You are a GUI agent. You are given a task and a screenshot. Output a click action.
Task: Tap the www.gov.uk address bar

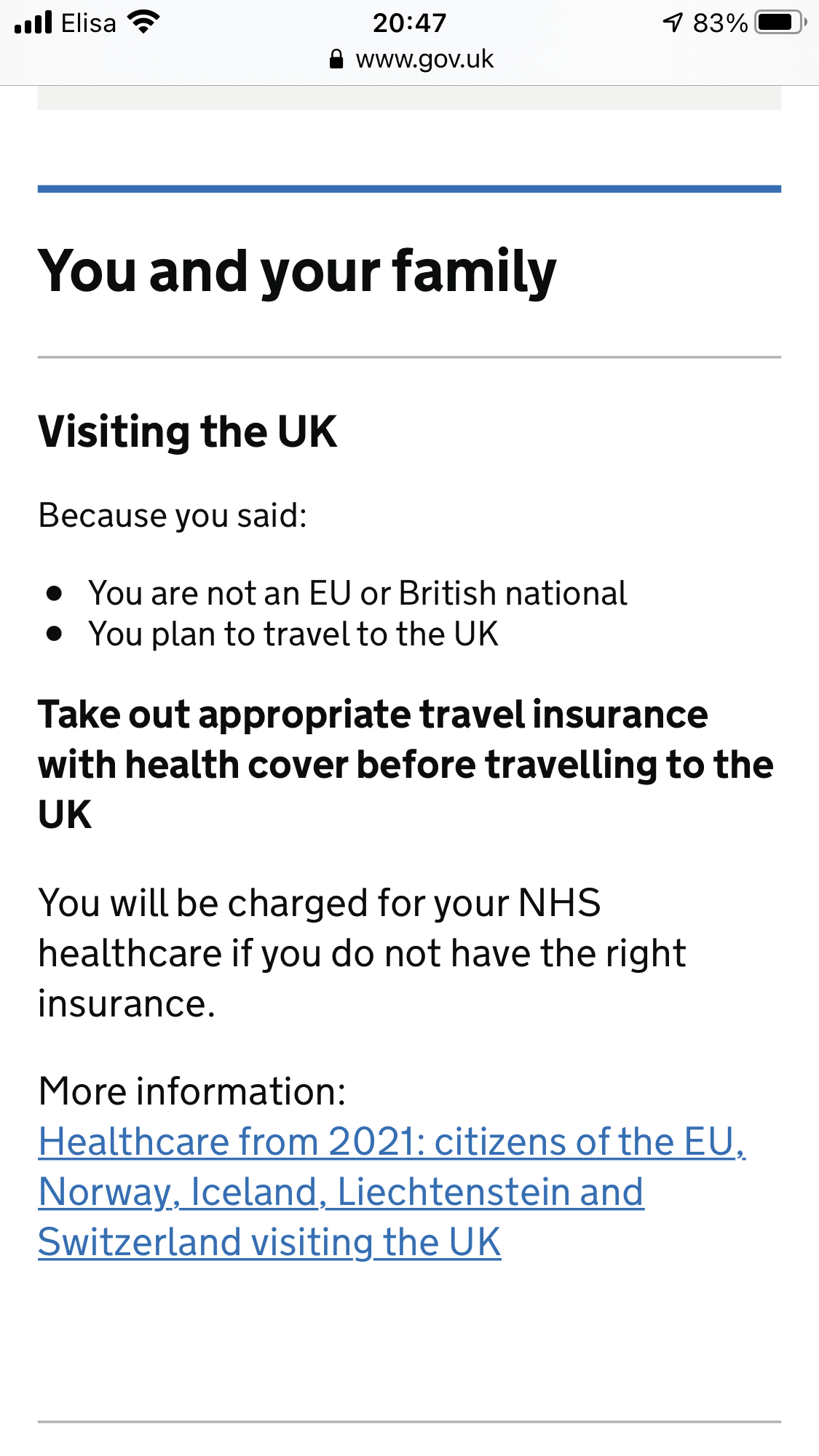(x=424, y=59)
